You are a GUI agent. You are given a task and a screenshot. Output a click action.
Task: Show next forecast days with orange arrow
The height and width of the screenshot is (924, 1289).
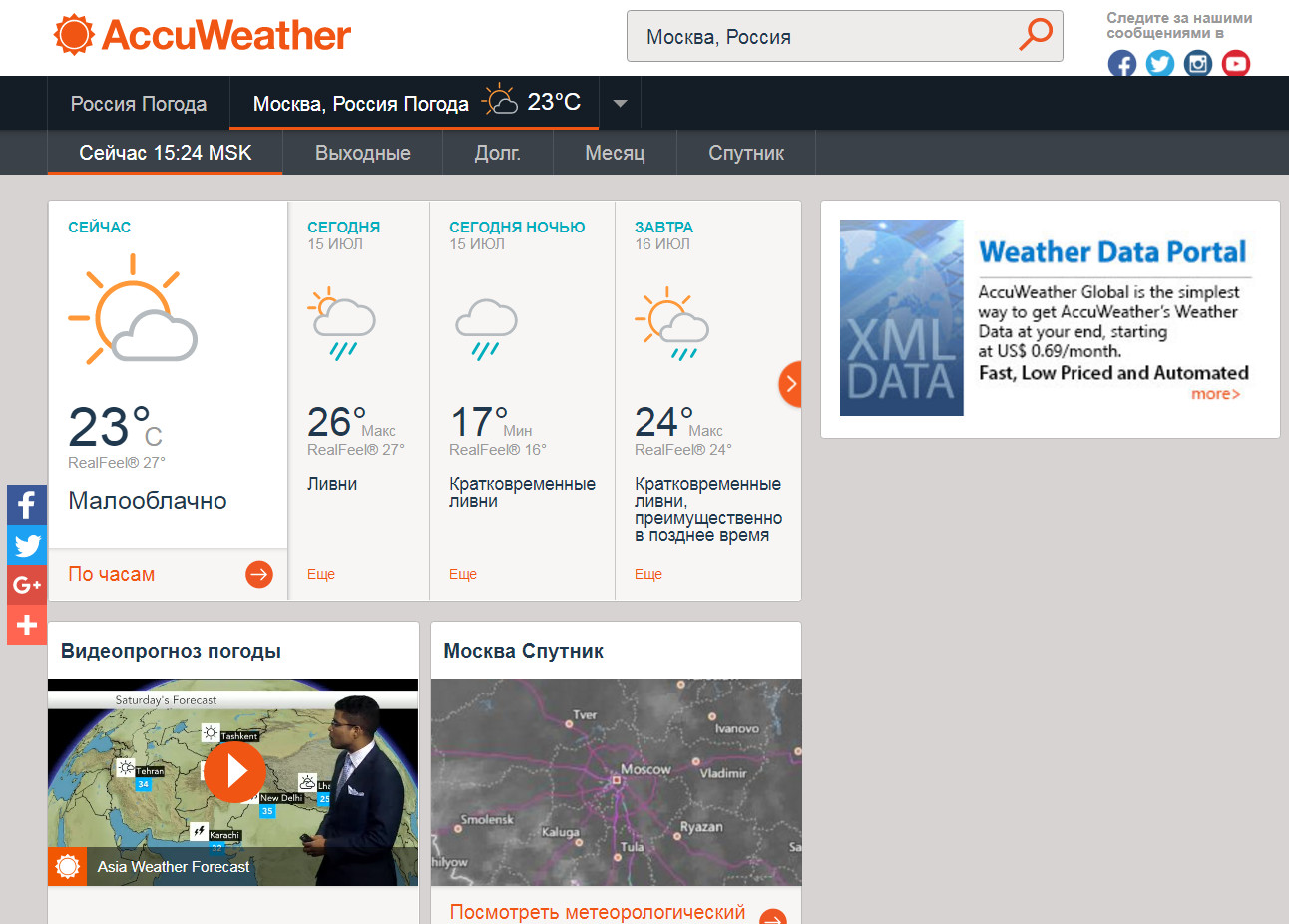pos(790,384)
